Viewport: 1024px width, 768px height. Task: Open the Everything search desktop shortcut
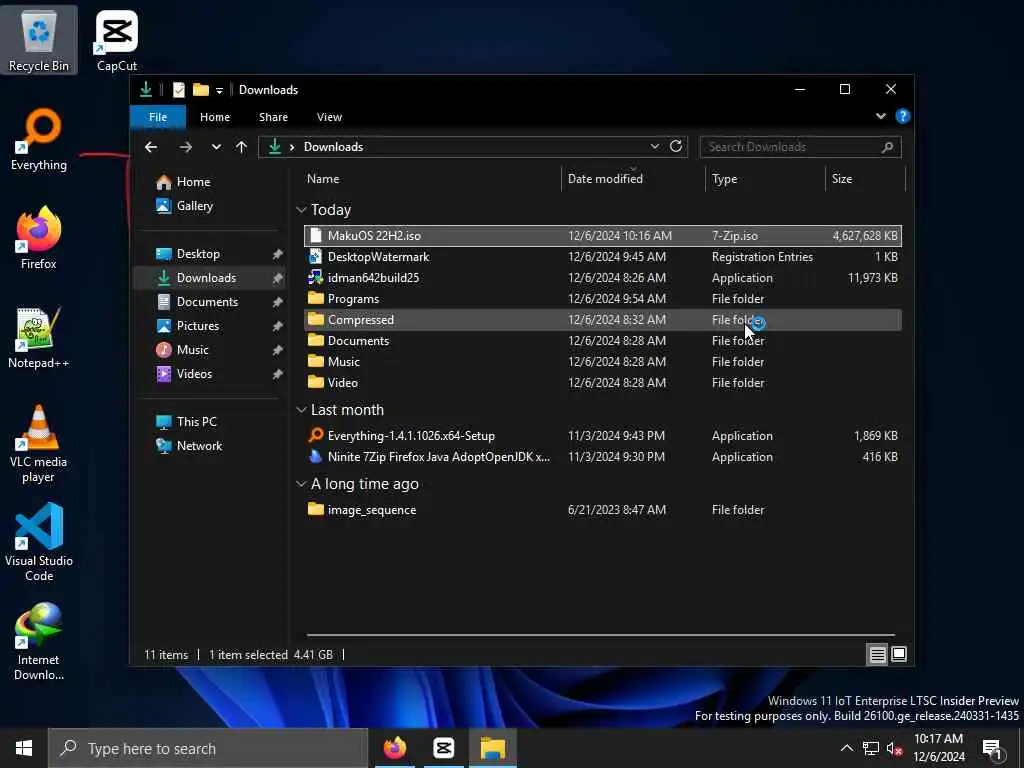tap(39, 140)
